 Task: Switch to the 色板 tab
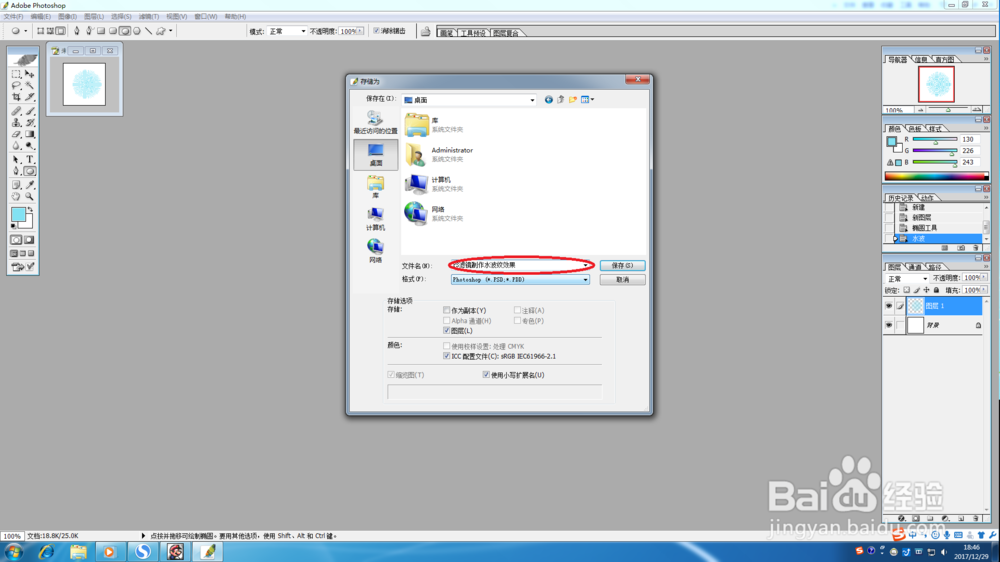[915, 128]
